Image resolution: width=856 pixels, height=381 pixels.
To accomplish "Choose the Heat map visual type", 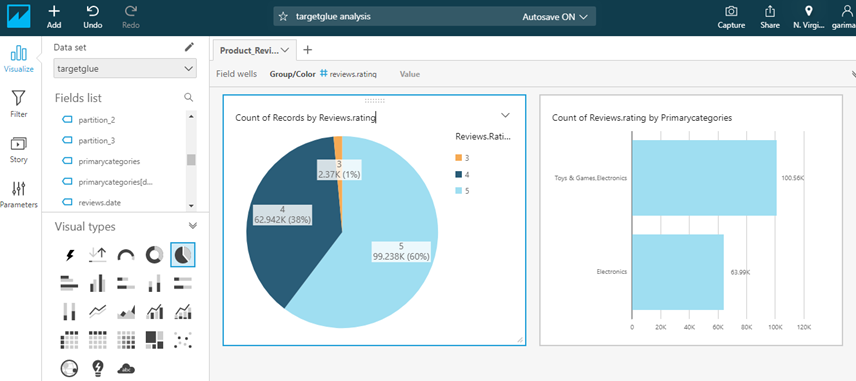I will 126,340.
